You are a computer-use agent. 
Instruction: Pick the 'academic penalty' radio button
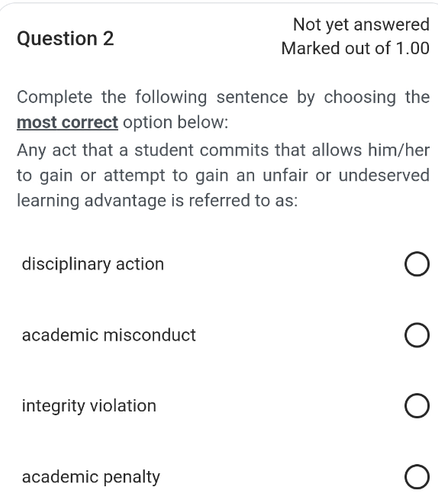[x=417, y=477]
